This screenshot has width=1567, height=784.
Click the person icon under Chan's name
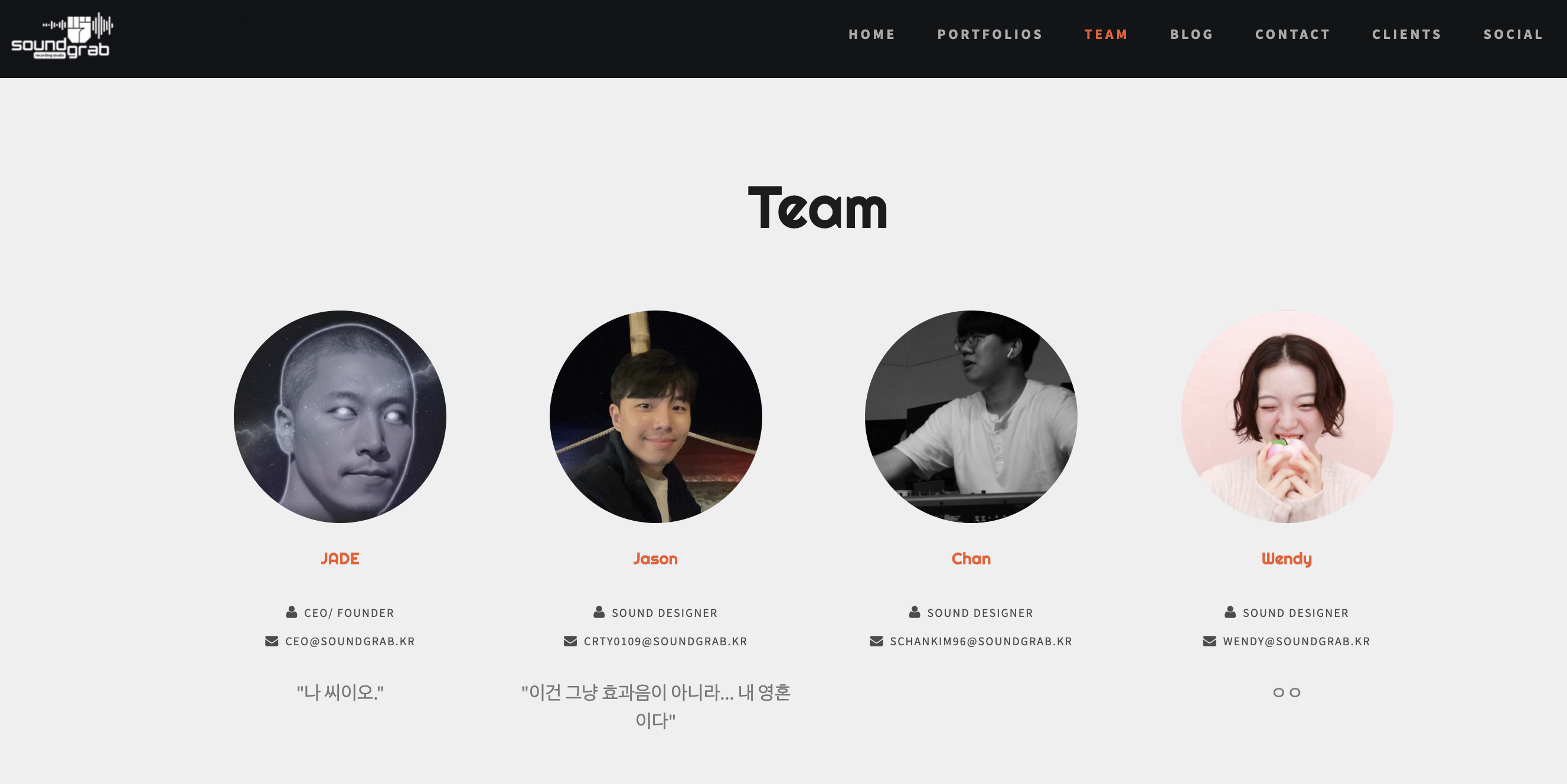pyautogui.click(x=915, y=612)
